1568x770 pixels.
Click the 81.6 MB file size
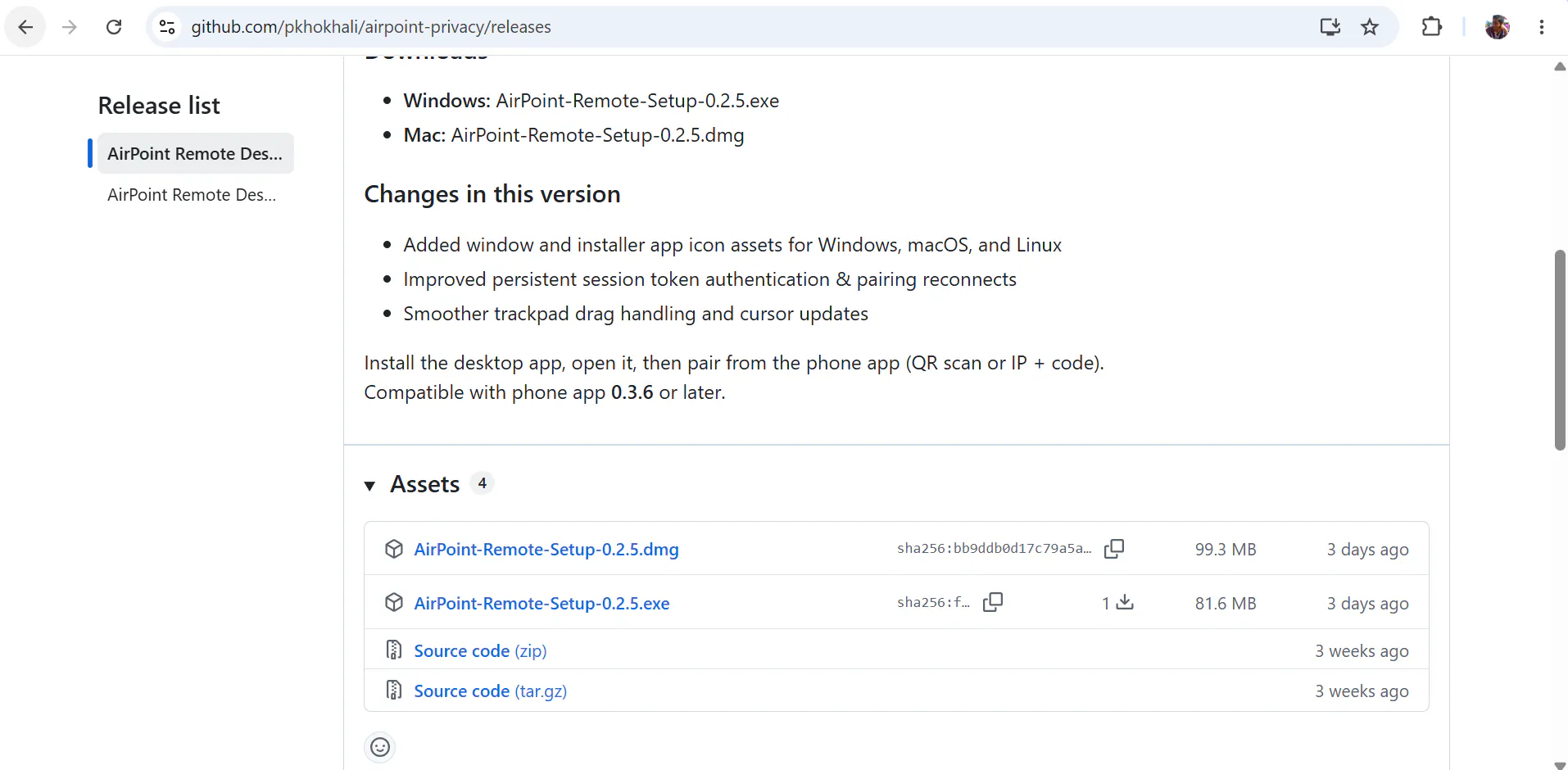pos(1226,604)
